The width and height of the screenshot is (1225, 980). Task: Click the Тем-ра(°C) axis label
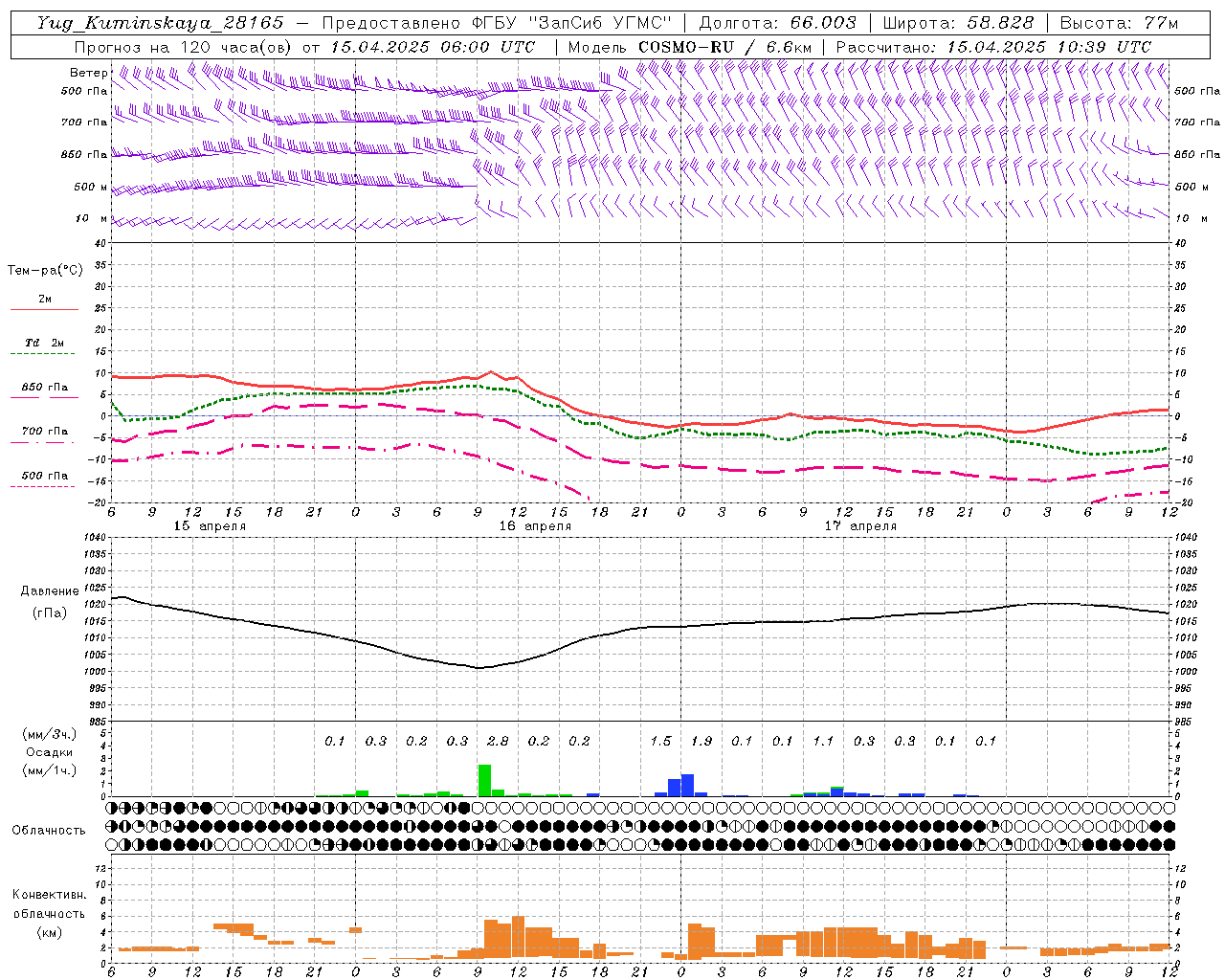tap(45, 271)
